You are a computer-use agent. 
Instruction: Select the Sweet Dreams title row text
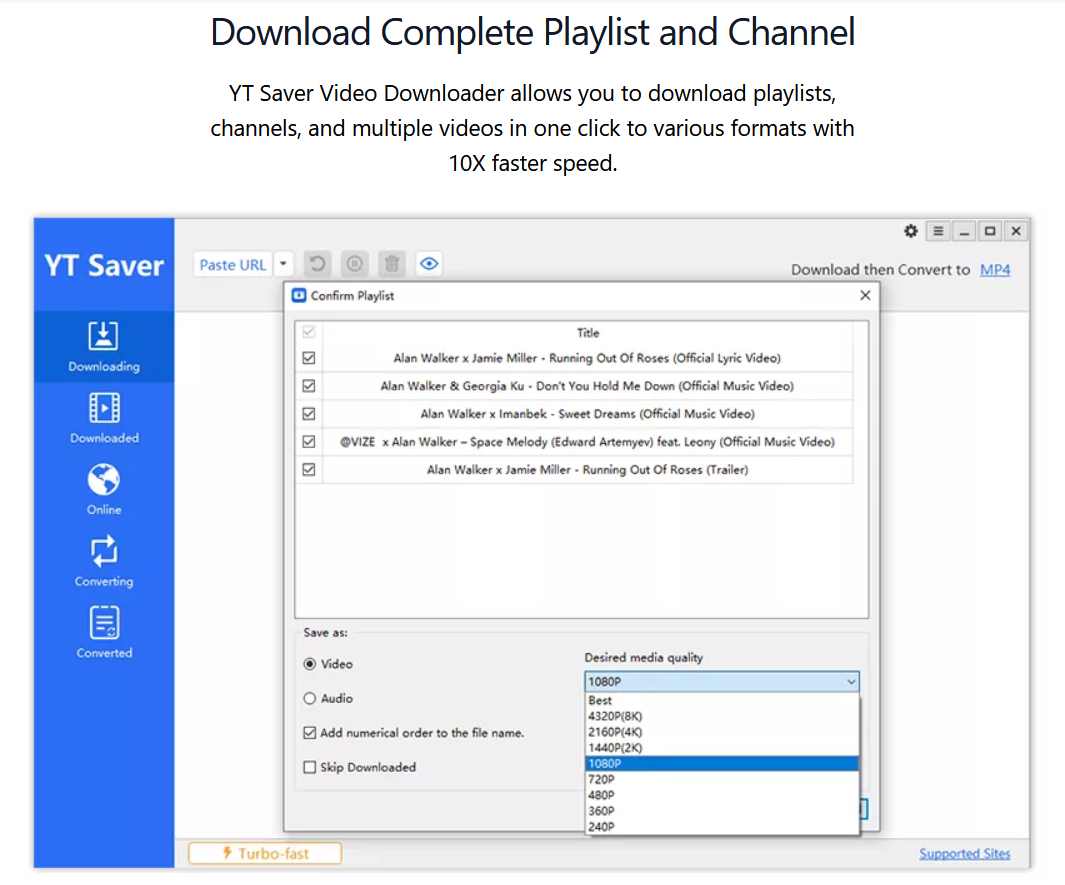588,414
